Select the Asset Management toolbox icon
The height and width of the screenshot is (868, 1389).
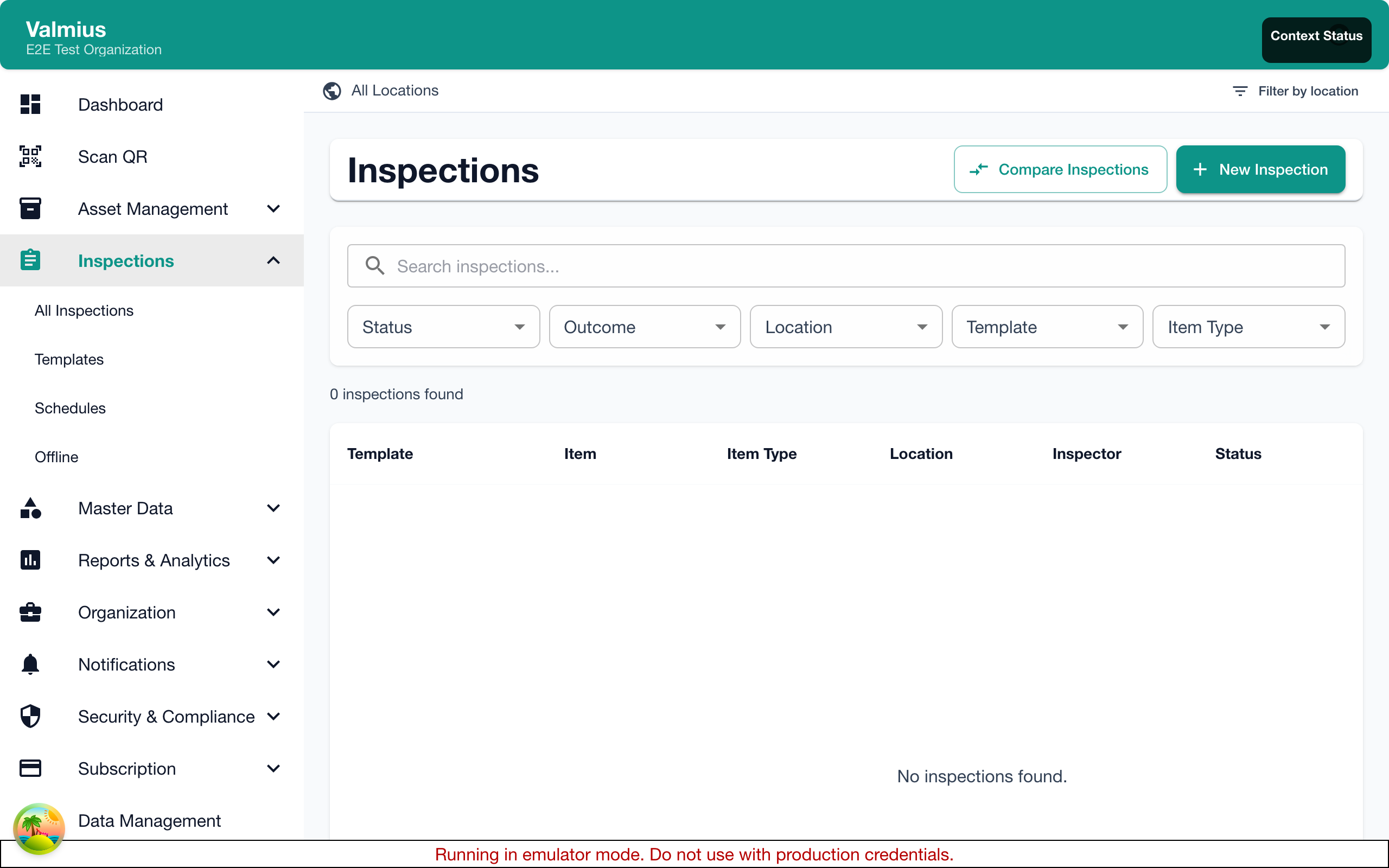[x=30, y=208]
